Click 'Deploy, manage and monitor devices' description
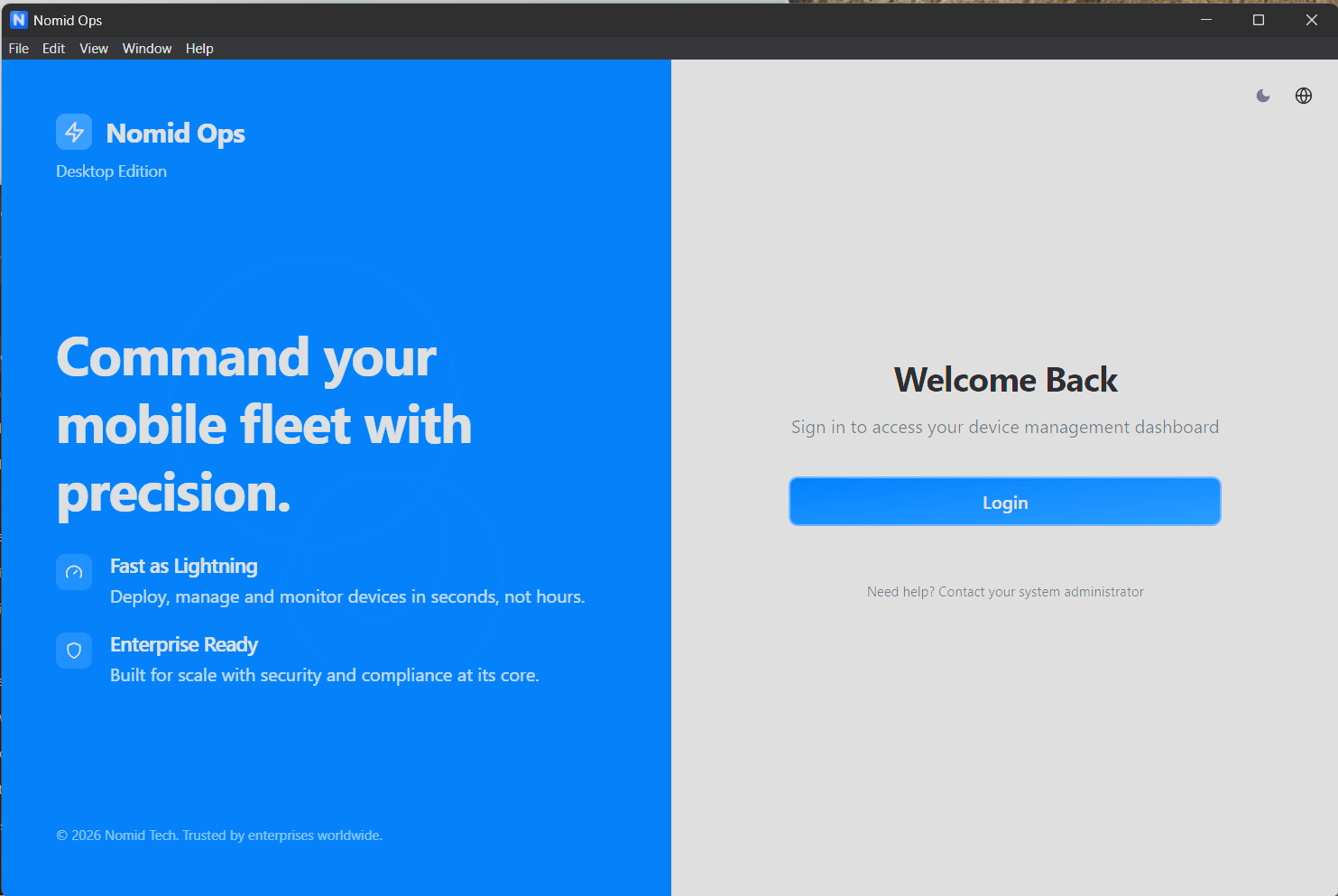The width and height of the screenshot is (1338, 896). click(x=347, y=596)
